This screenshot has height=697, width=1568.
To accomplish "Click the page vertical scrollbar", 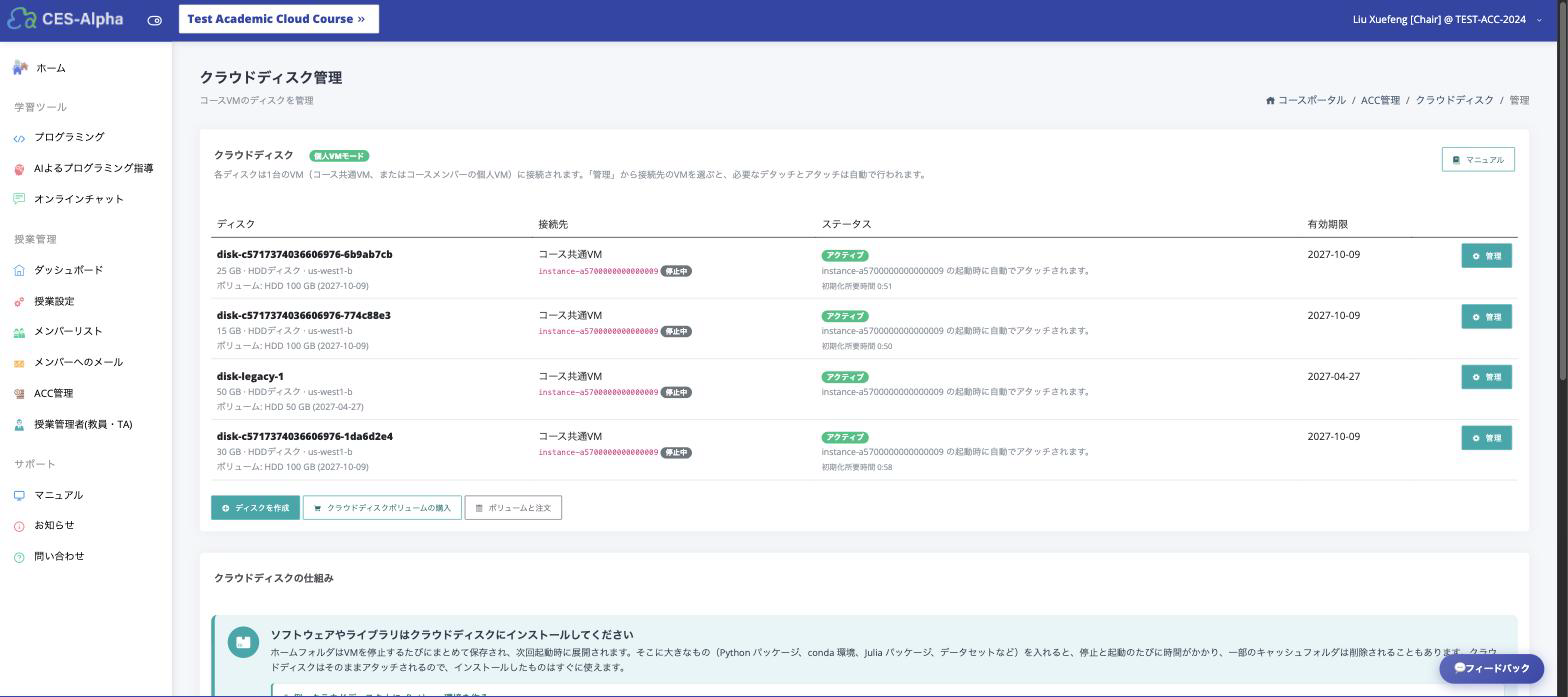I will [1562, 190].
